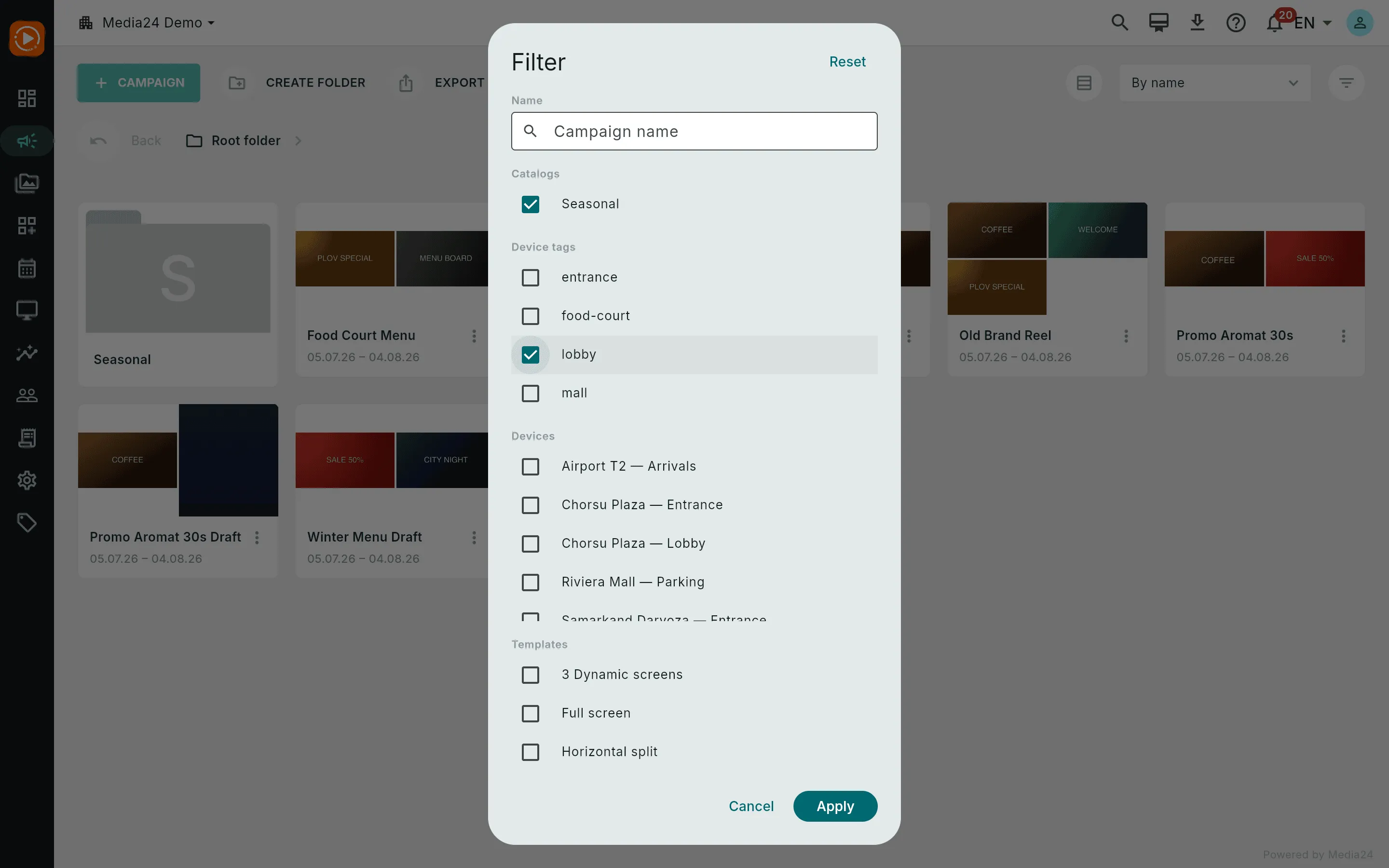Open the Media24 Demo company dropdown
The image size is (1389, 868).
(x=147, y=22)
